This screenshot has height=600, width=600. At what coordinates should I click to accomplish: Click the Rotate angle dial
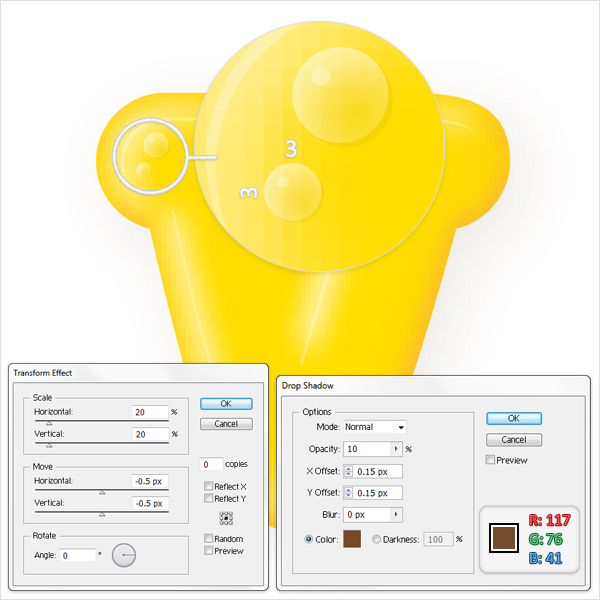[124, 555]
